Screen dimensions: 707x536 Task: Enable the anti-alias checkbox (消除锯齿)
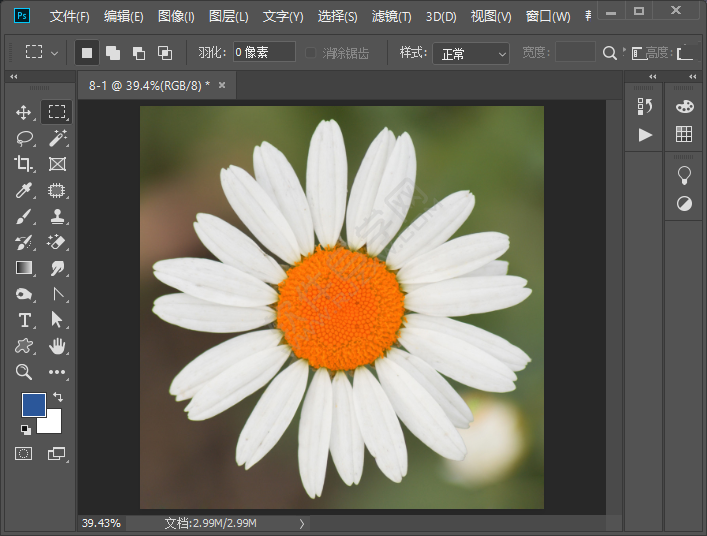pos(312,53)
